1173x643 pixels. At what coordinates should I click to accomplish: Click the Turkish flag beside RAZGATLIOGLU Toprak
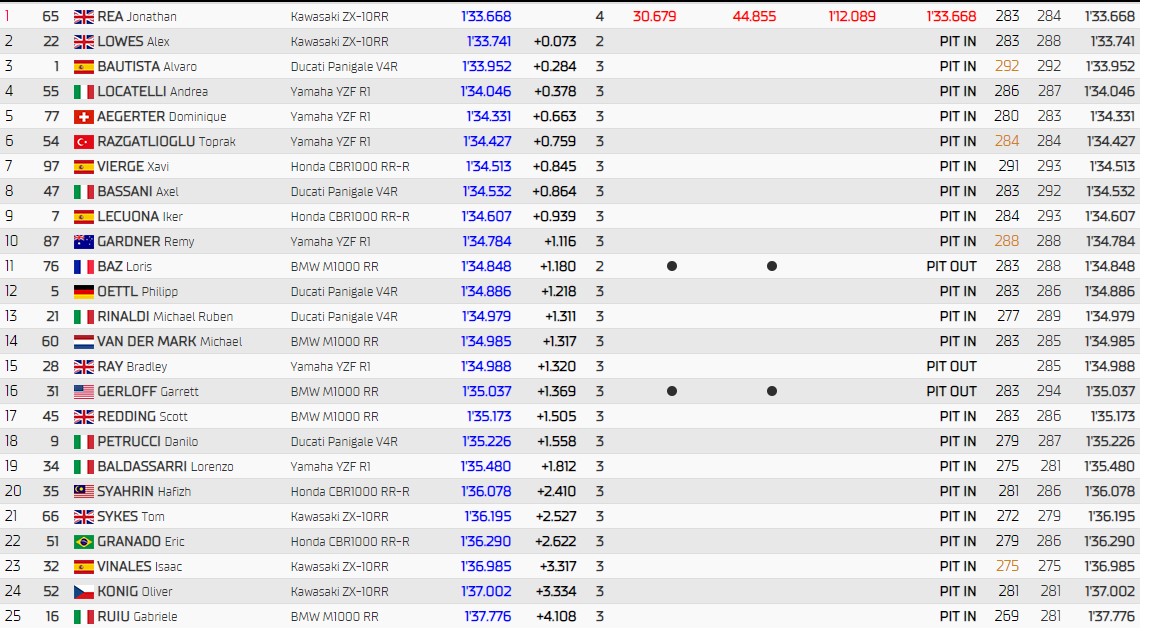point(84,141)
